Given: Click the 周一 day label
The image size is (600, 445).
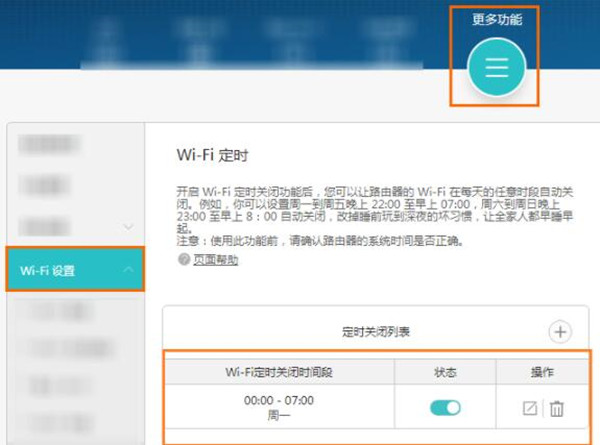Looking at the screenshot, I should click(279, 415).
